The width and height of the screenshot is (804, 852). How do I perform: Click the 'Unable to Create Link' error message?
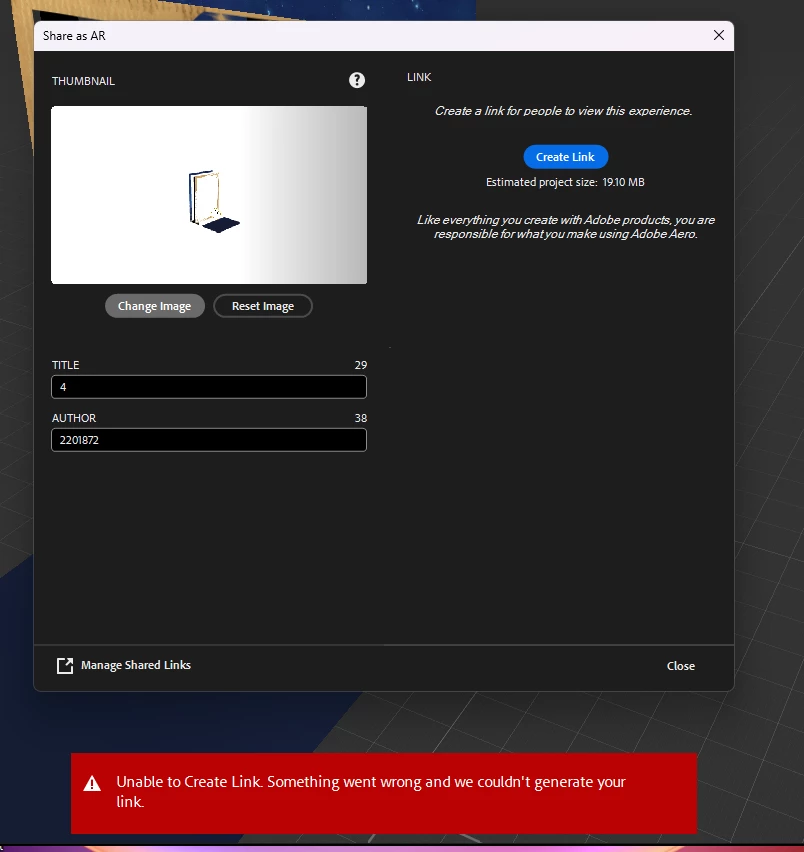click(371, 792)
